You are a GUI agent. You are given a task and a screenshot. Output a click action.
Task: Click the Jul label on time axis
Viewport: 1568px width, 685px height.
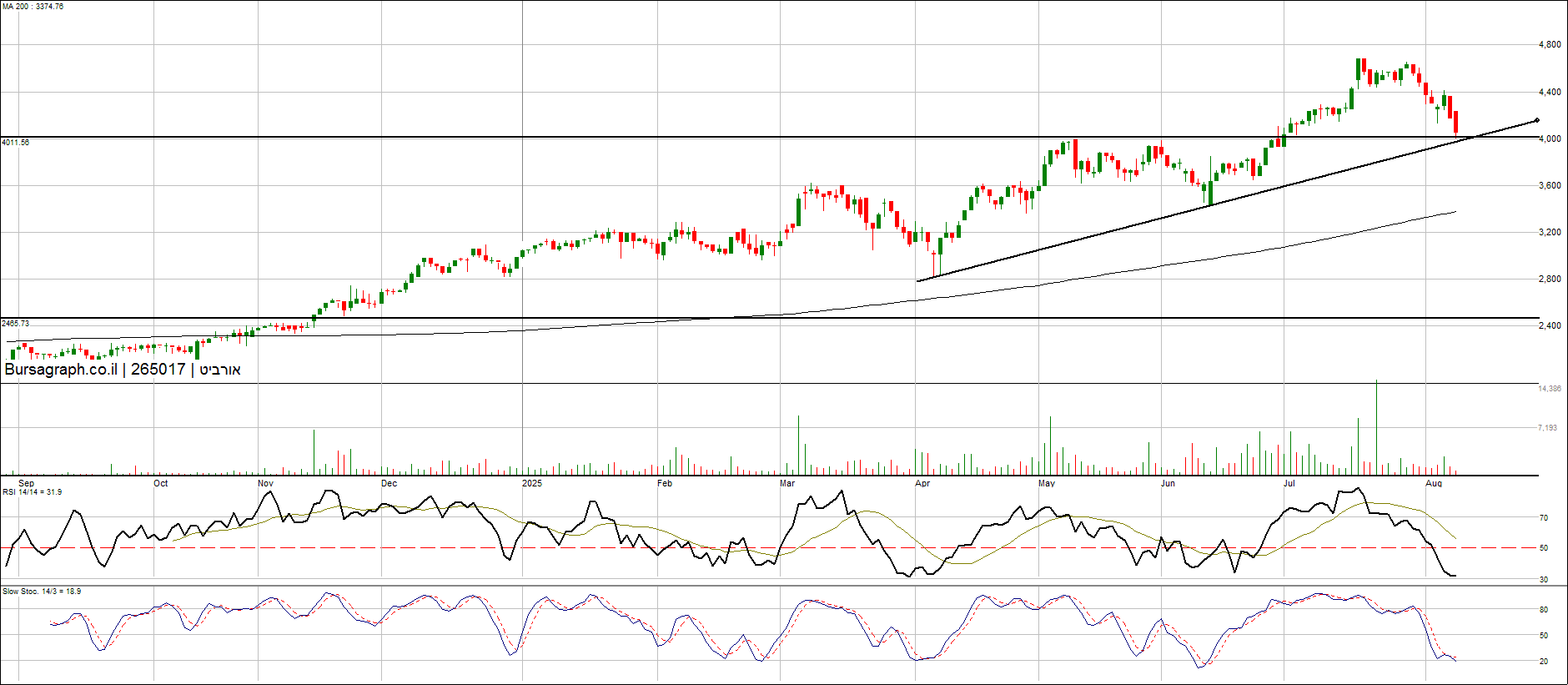click(1289, 484)
